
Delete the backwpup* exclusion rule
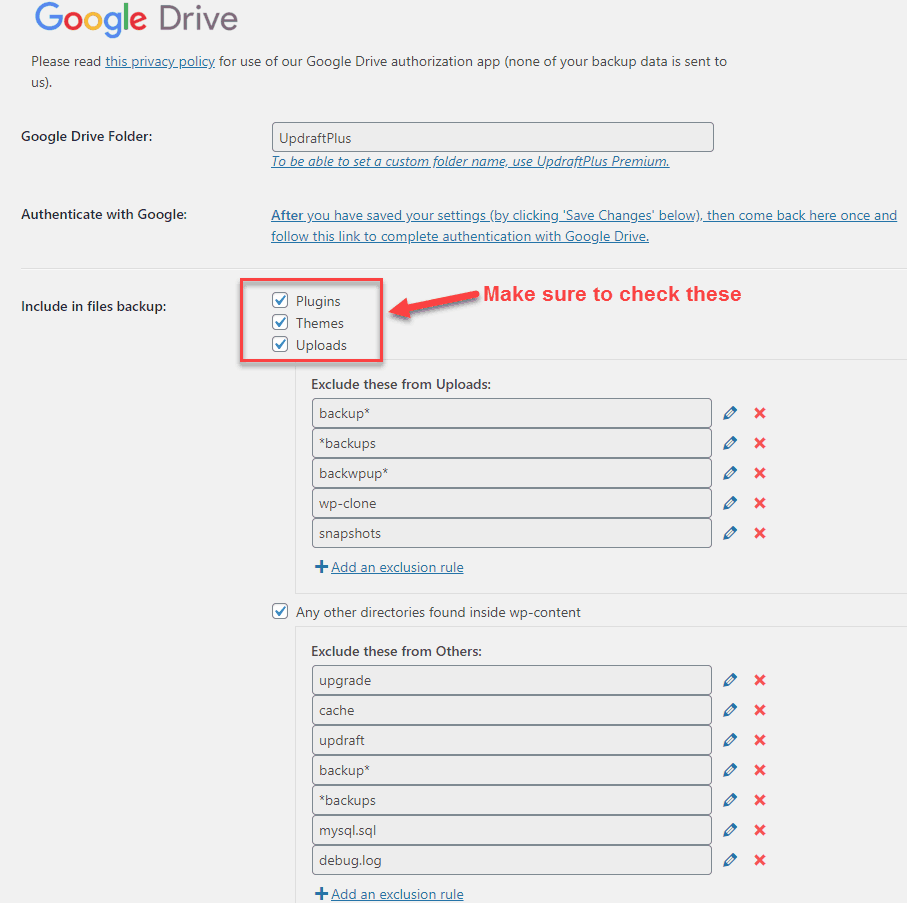point(760,473)
